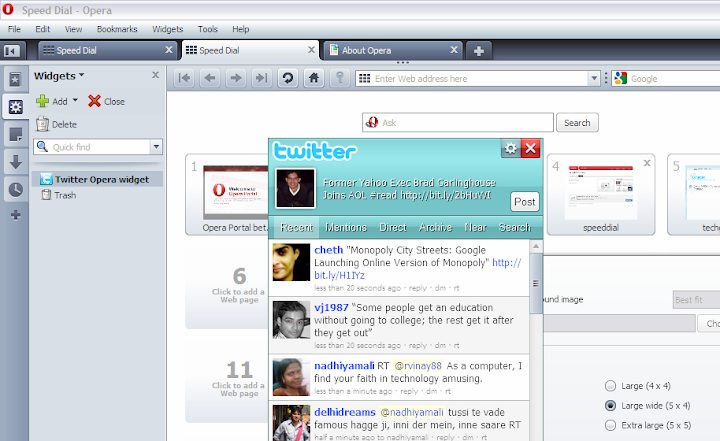The image size is (720, 441).
Task: Open the Add widget dropdown arrow
Action: (x=75, y=100)
